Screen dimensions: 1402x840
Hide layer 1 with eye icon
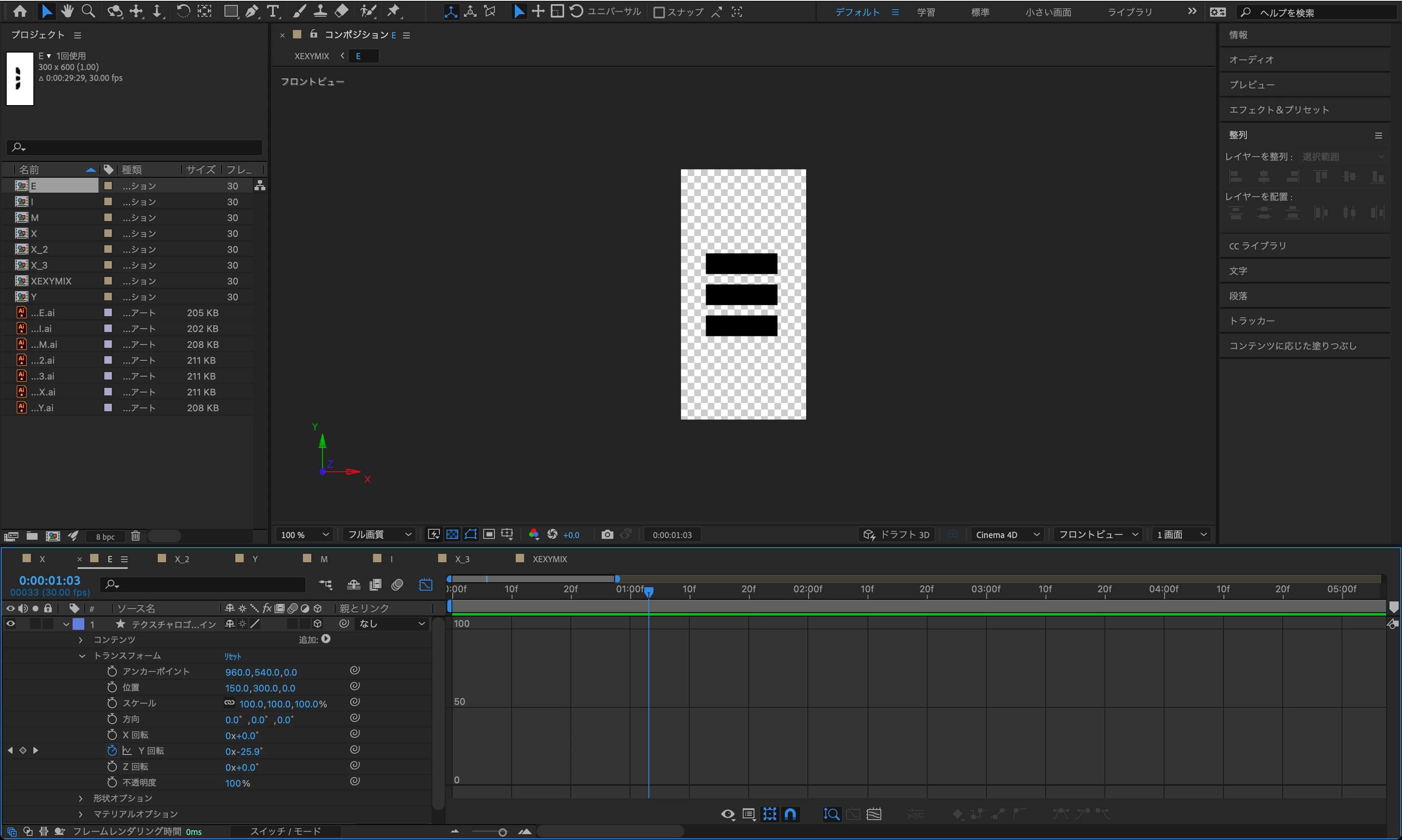[x=11, y=624]
